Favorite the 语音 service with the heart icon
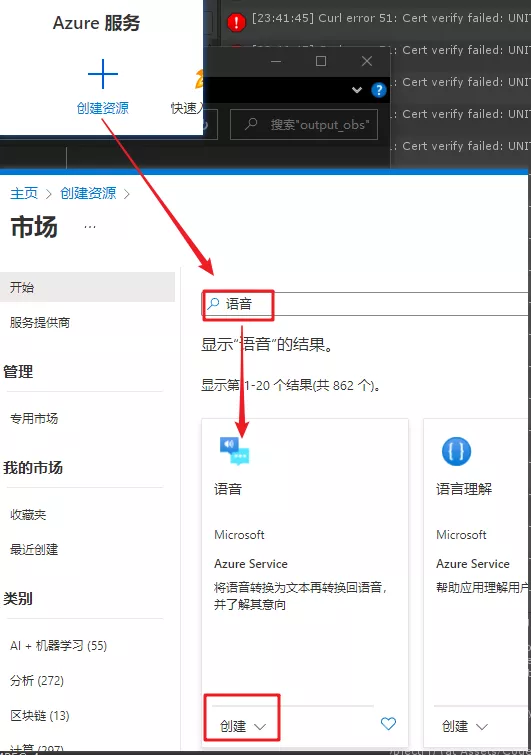Screen dimensions: 531x755 point(388,723)
